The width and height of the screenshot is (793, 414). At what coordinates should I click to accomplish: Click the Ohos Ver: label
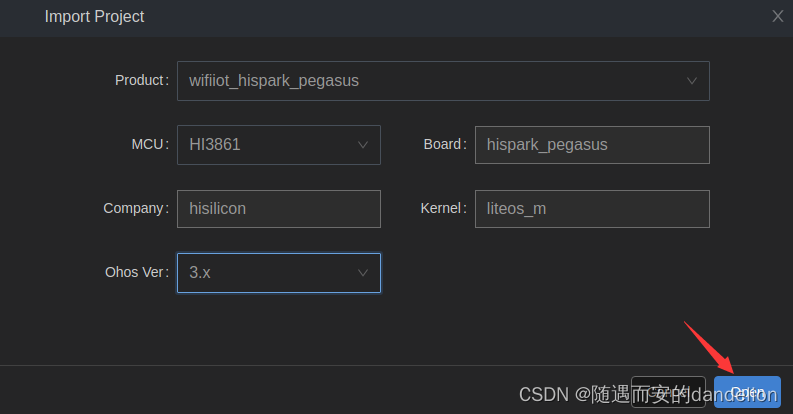137,272
